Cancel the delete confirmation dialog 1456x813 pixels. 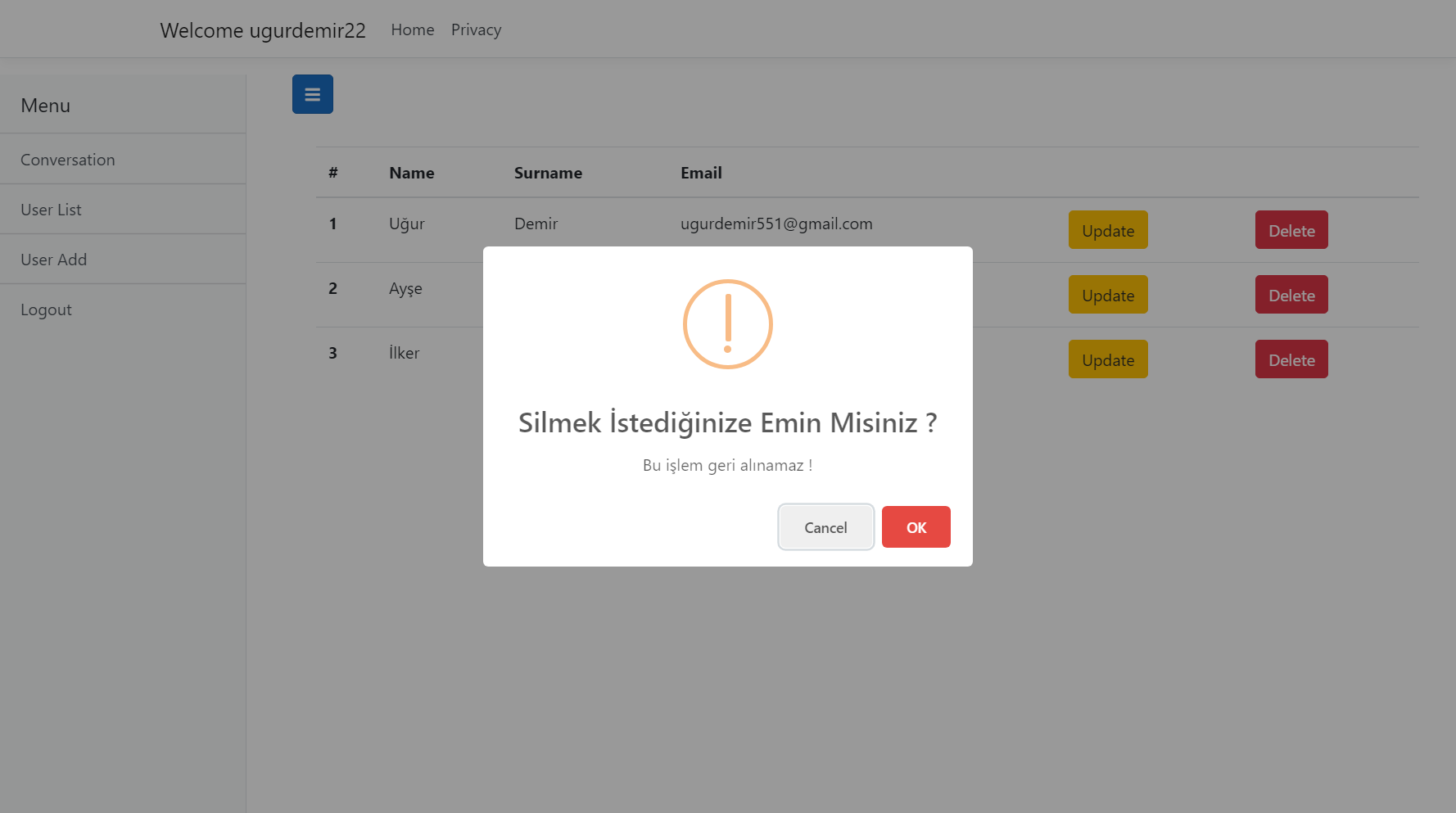point(825,527)
